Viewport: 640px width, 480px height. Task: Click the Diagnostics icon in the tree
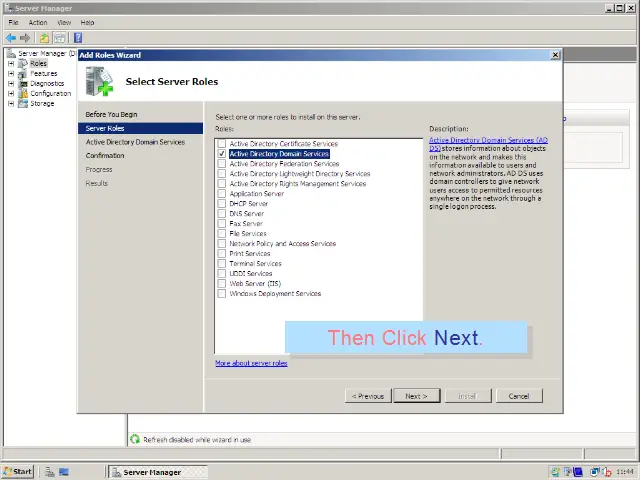tap(23, 84)
